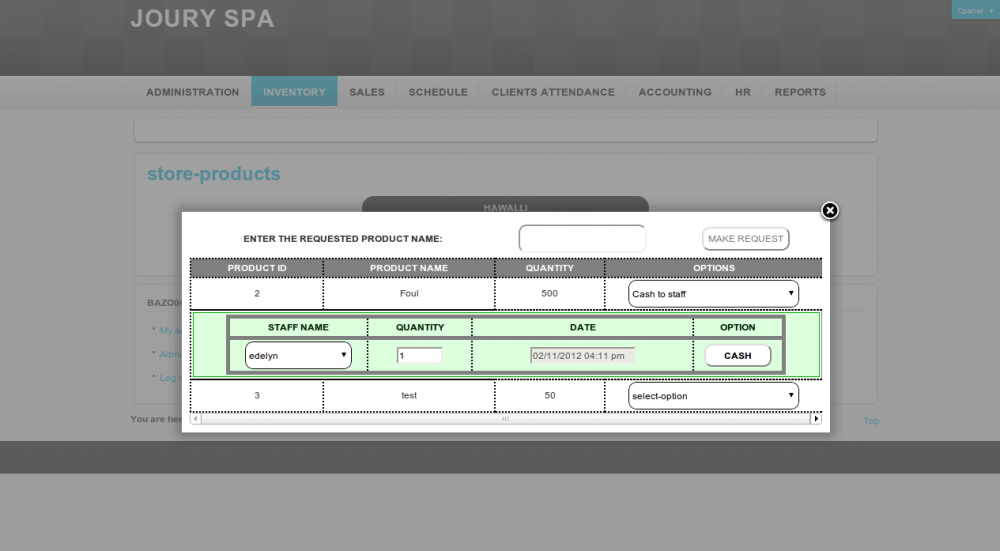This screenshot has width=1000, height=551.
Task: Click the Cpanel toggle in corner
Action: tap(975, 10)
